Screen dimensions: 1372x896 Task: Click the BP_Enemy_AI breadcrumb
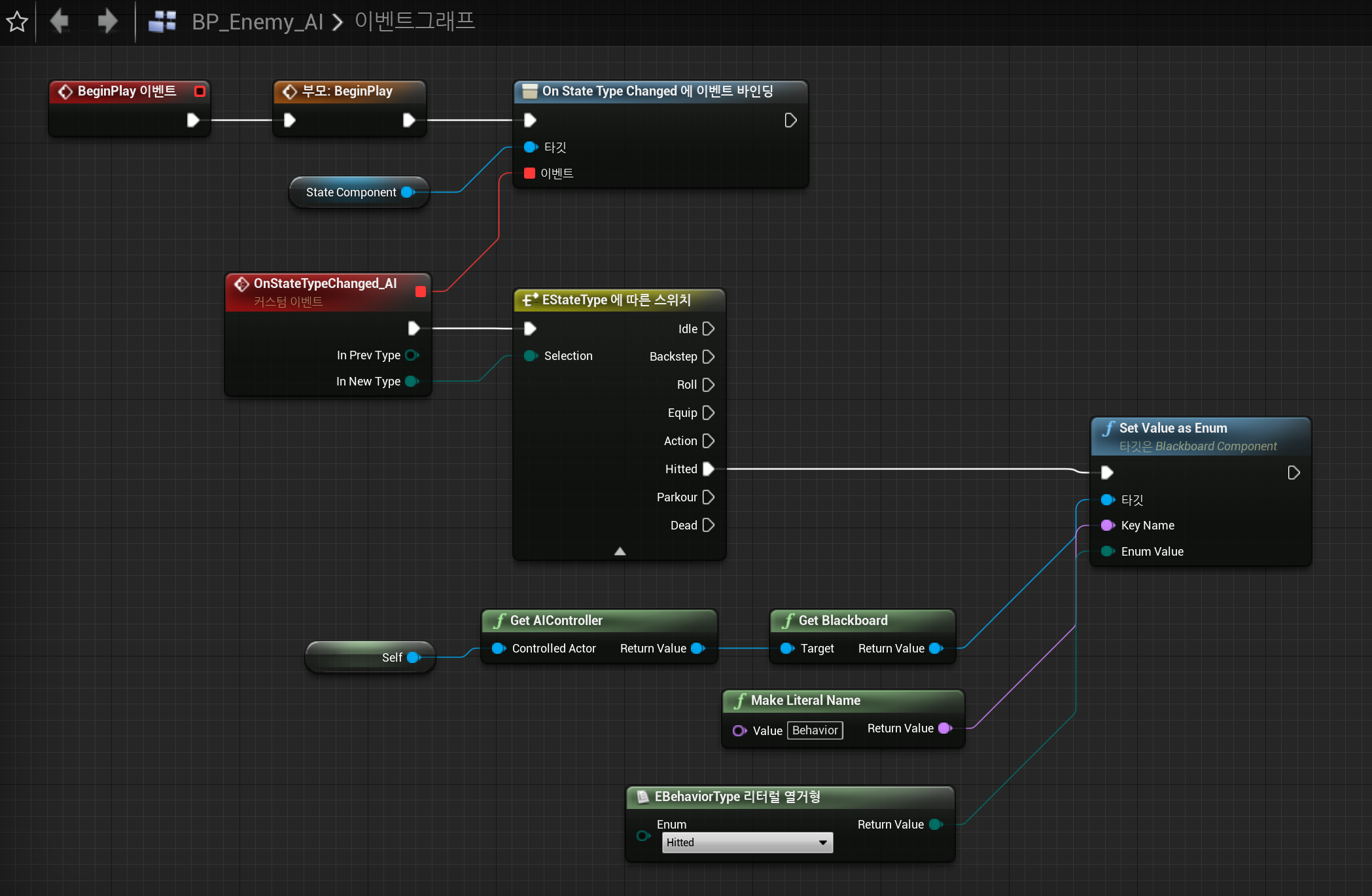pos(257,22)
